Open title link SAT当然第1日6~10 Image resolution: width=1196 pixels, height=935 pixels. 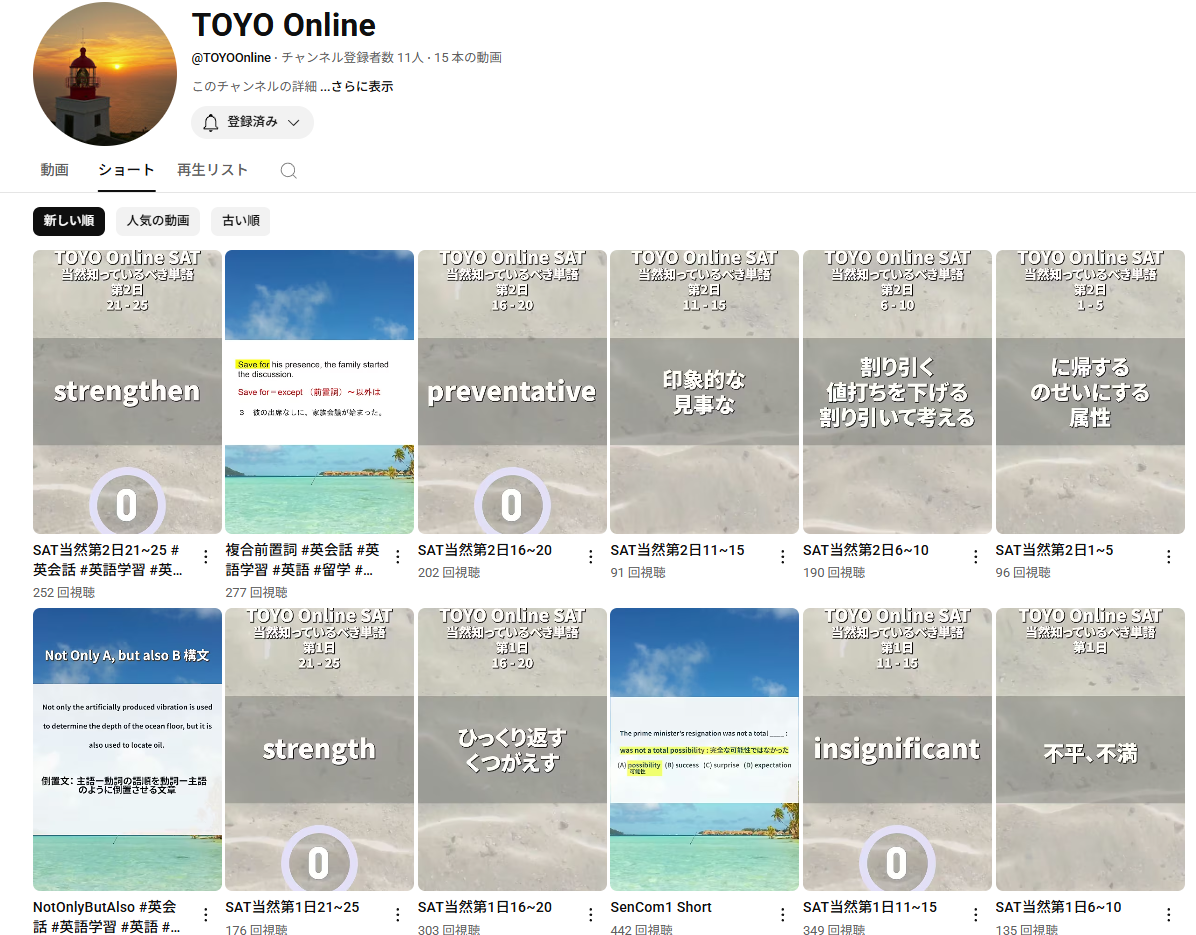click(x=1058, y=908)
